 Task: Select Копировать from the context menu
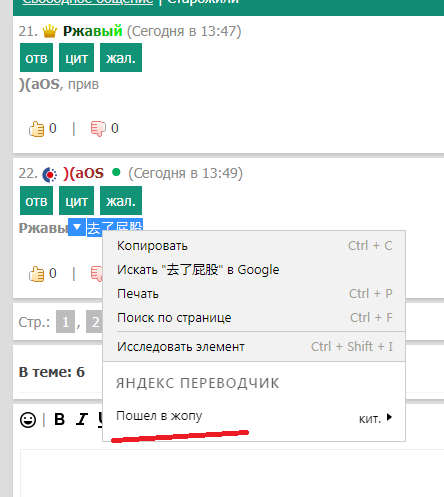[254, 246]
